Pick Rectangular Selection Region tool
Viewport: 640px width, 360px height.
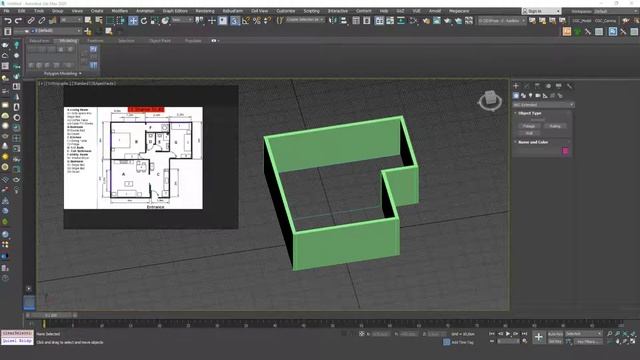tap(110, 20)
